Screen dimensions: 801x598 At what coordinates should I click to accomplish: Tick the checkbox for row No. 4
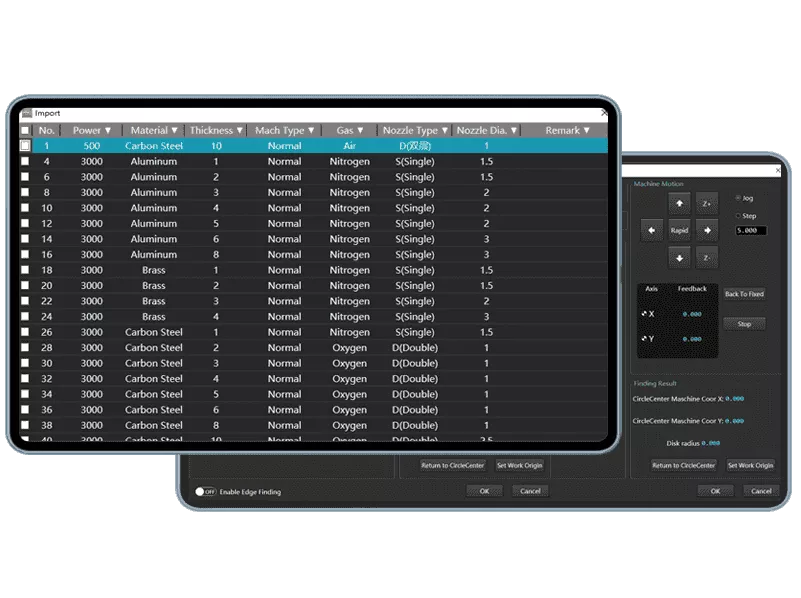pyautogui.click(x=25, y=162)
